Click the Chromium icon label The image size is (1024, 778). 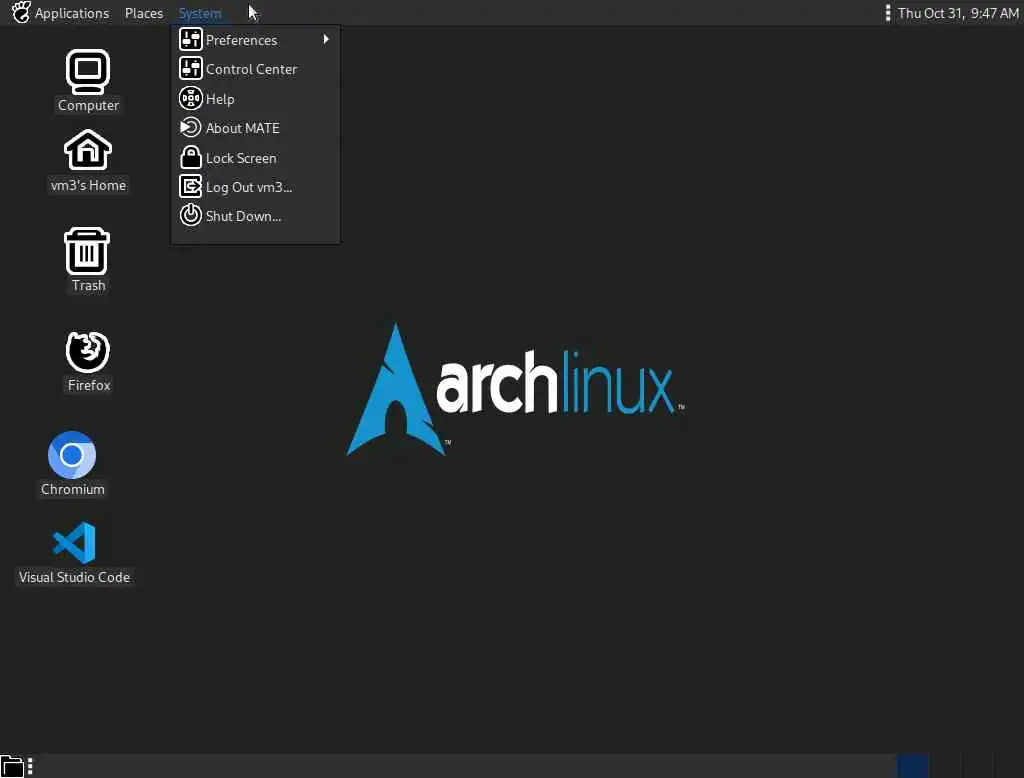[72, 489]
